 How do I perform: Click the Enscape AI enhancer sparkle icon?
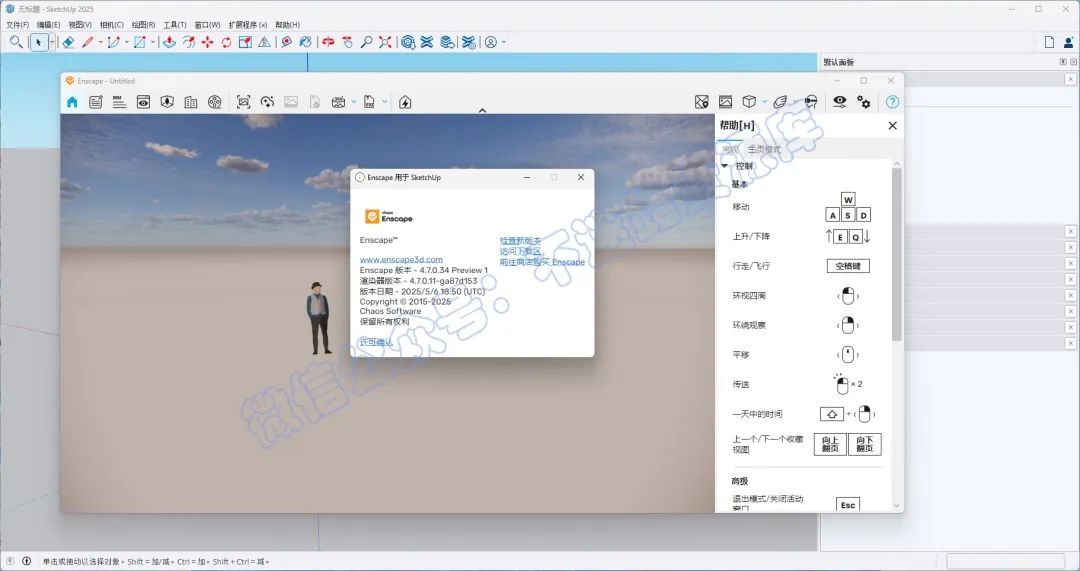click(x=267, y=102)
